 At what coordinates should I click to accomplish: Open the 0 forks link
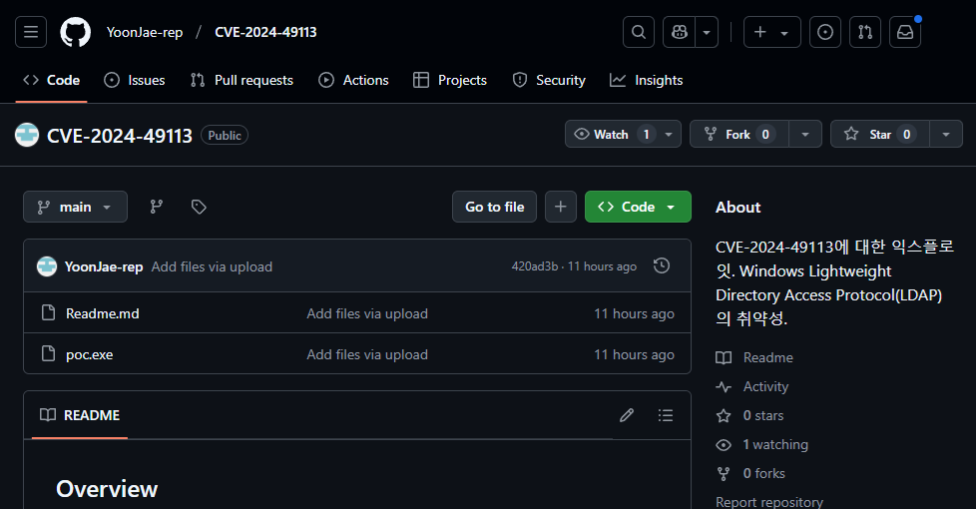(750, 474)
